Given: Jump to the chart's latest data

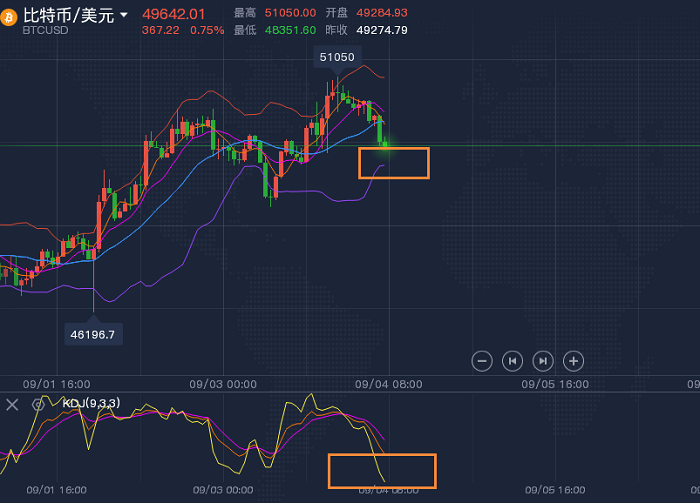Looking at the screenshot, I should [543, 360].
